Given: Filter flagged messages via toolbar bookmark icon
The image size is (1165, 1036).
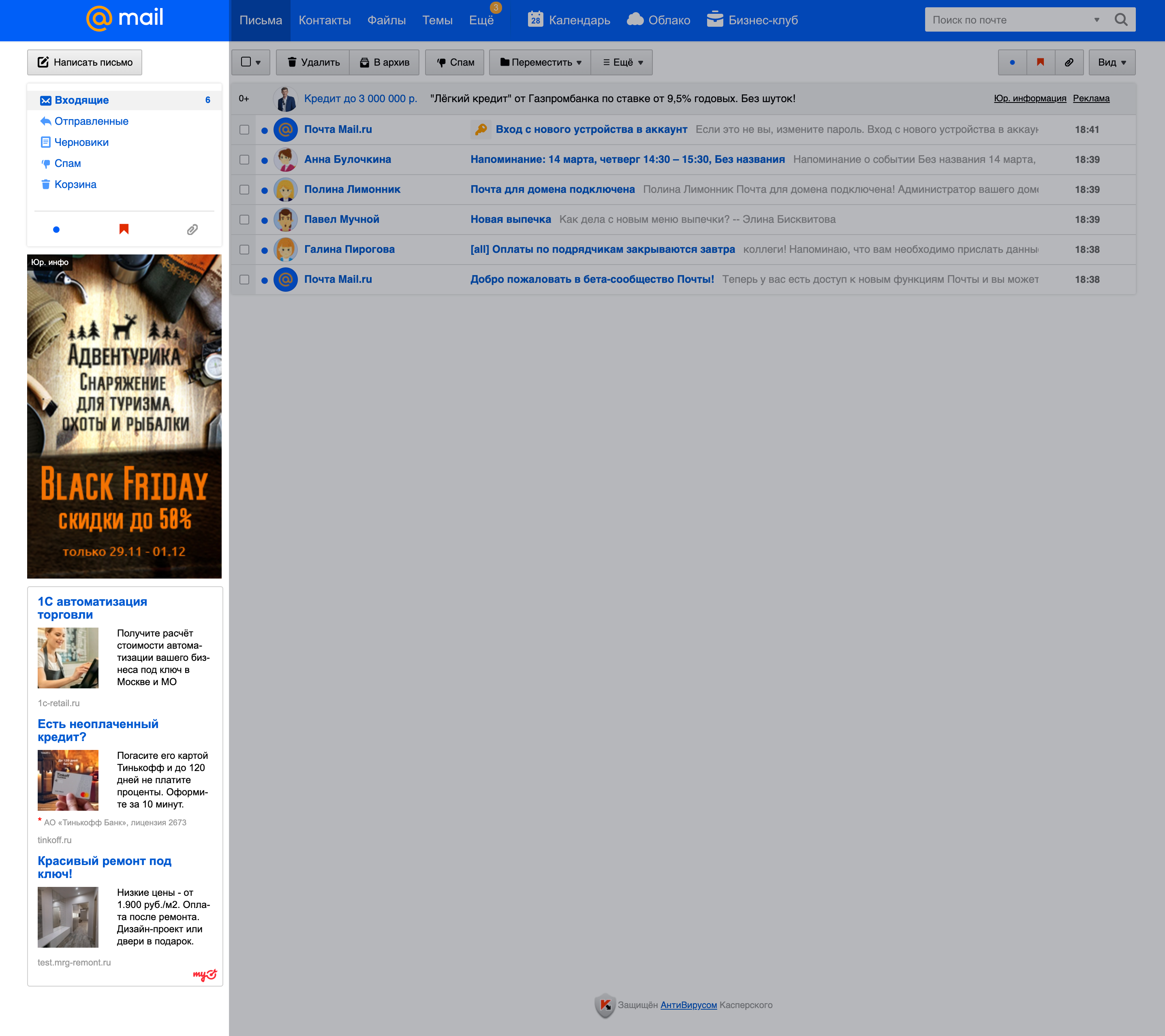Looking at the screenshot, I should tap(1040, 62).
